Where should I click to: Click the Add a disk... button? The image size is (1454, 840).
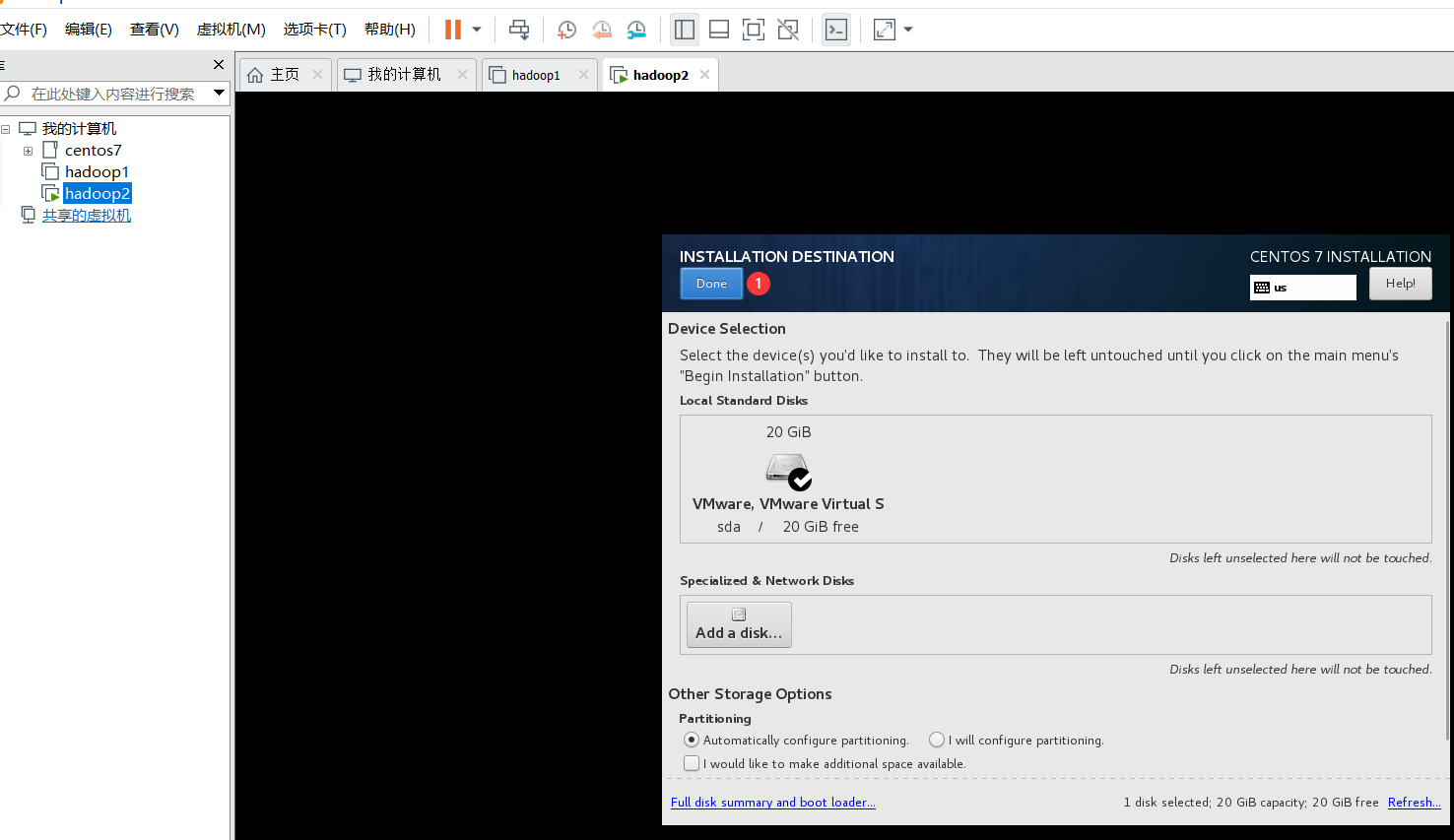point(739,624)
